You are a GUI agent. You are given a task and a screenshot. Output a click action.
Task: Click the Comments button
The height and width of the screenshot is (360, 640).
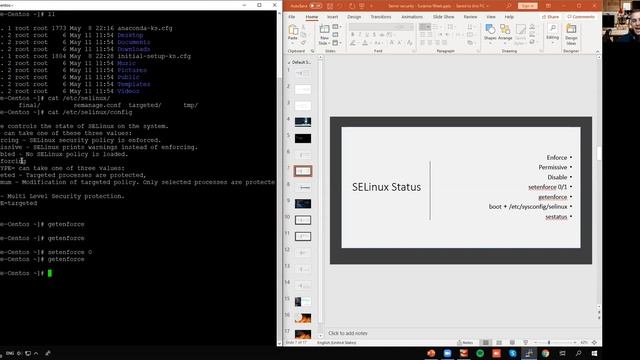point(581,17)
